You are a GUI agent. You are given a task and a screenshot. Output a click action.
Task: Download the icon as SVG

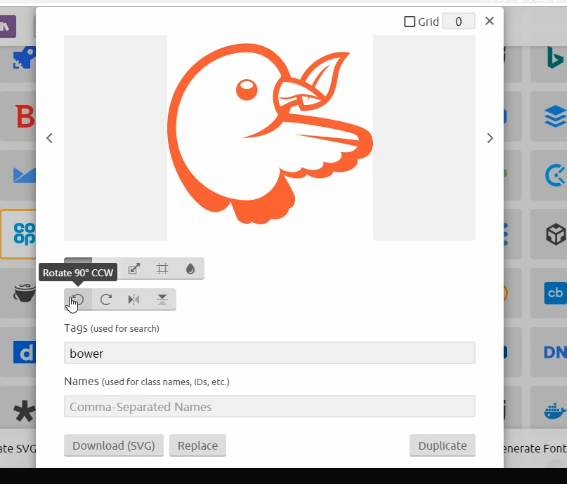coord(114,445)
